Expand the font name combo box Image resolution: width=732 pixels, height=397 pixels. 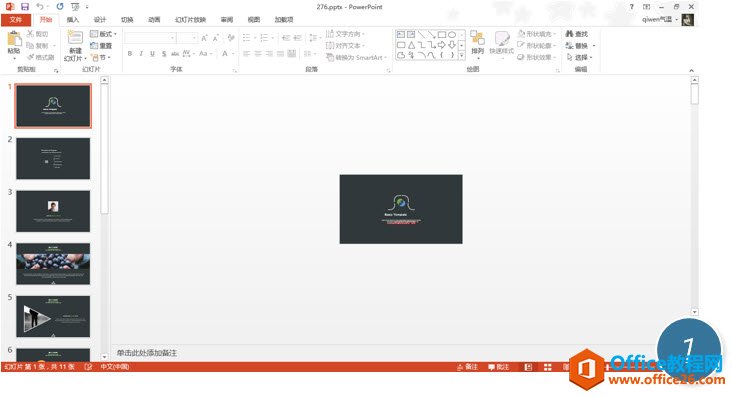[x=172, y=38]
